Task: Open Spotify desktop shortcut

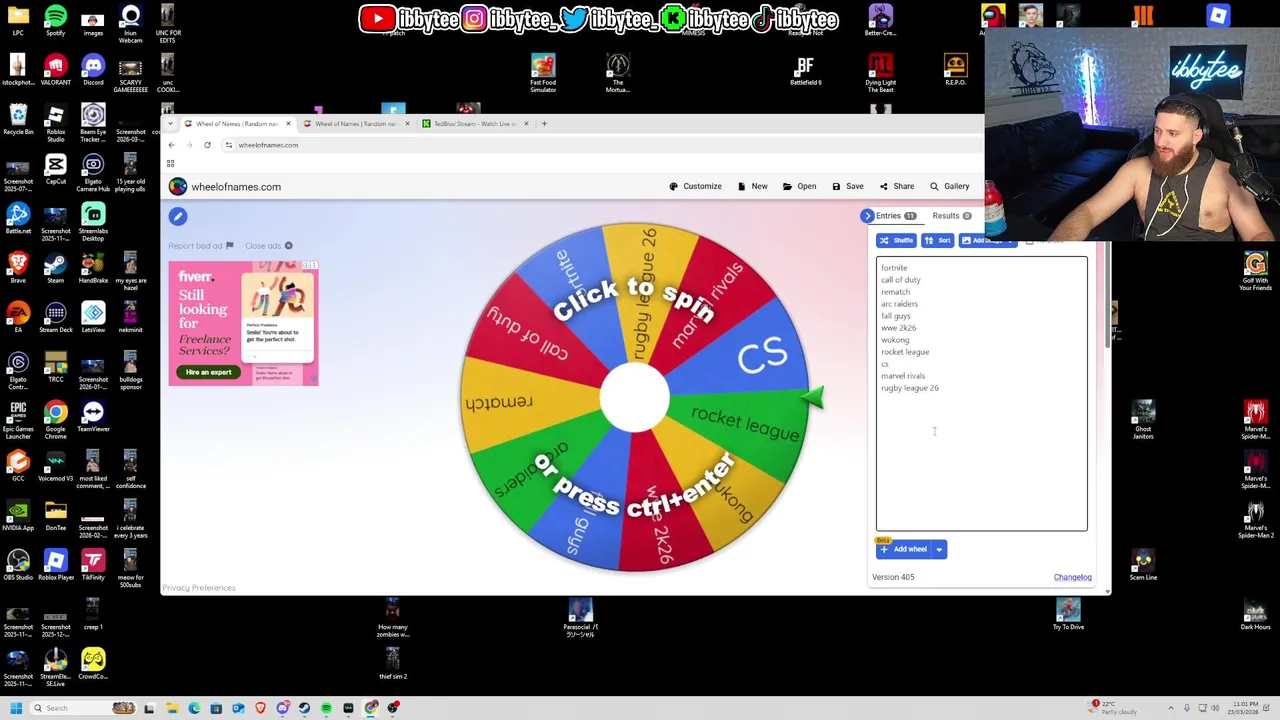Action: click(55, 20)
